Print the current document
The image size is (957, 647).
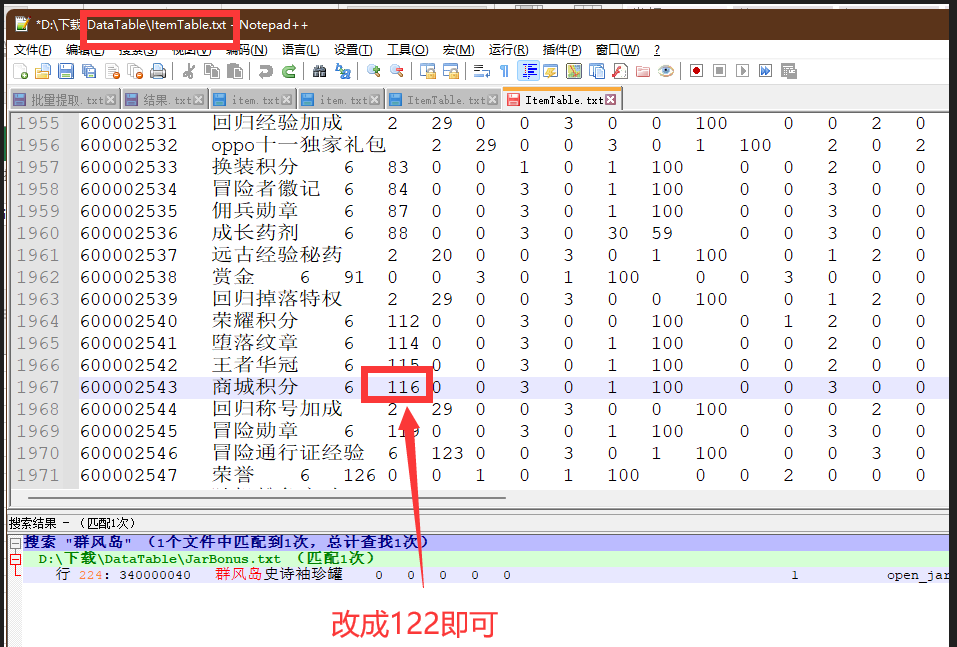pos(158,71)
